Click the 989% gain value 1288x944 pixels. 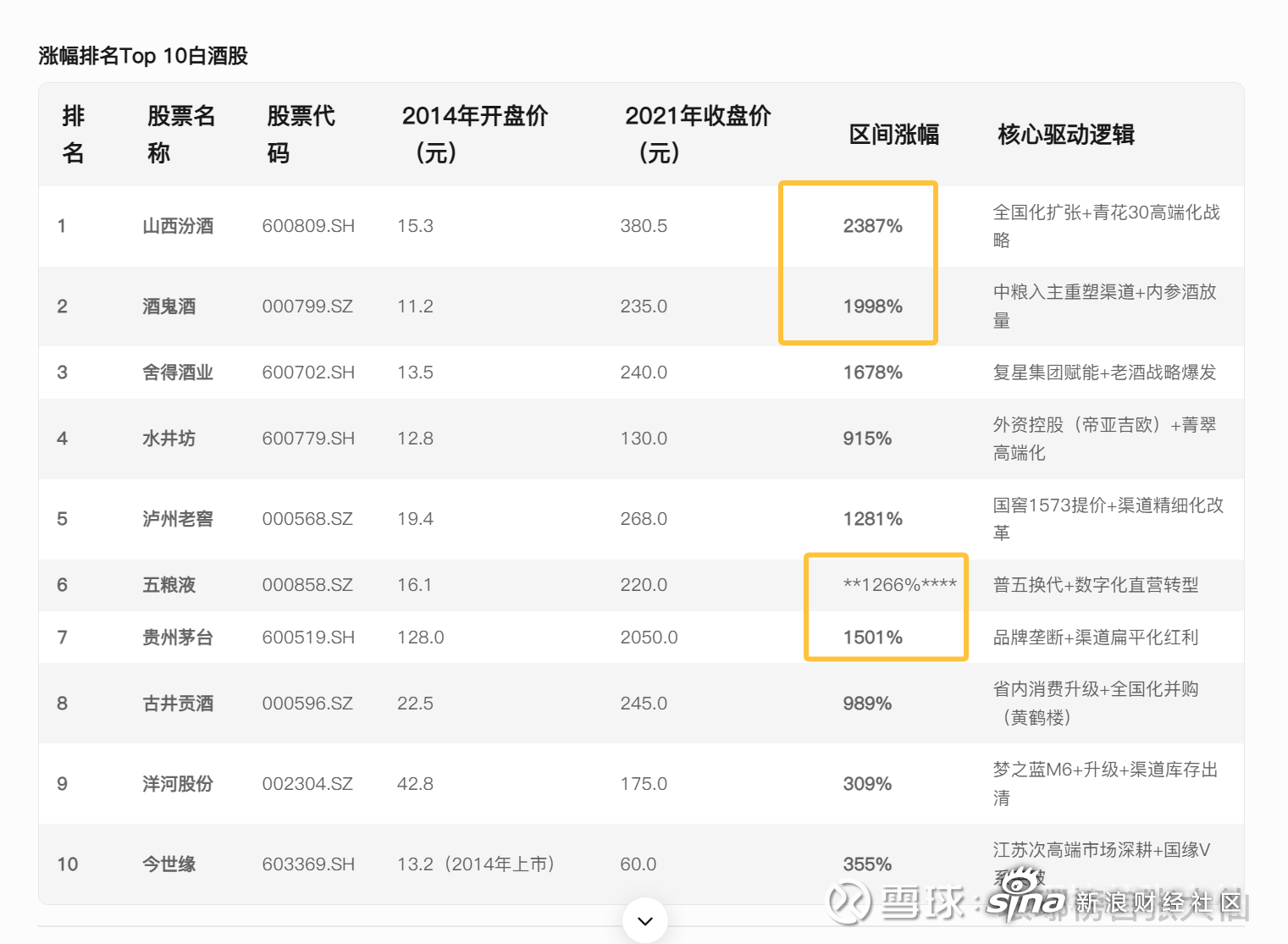coord(867,704)
